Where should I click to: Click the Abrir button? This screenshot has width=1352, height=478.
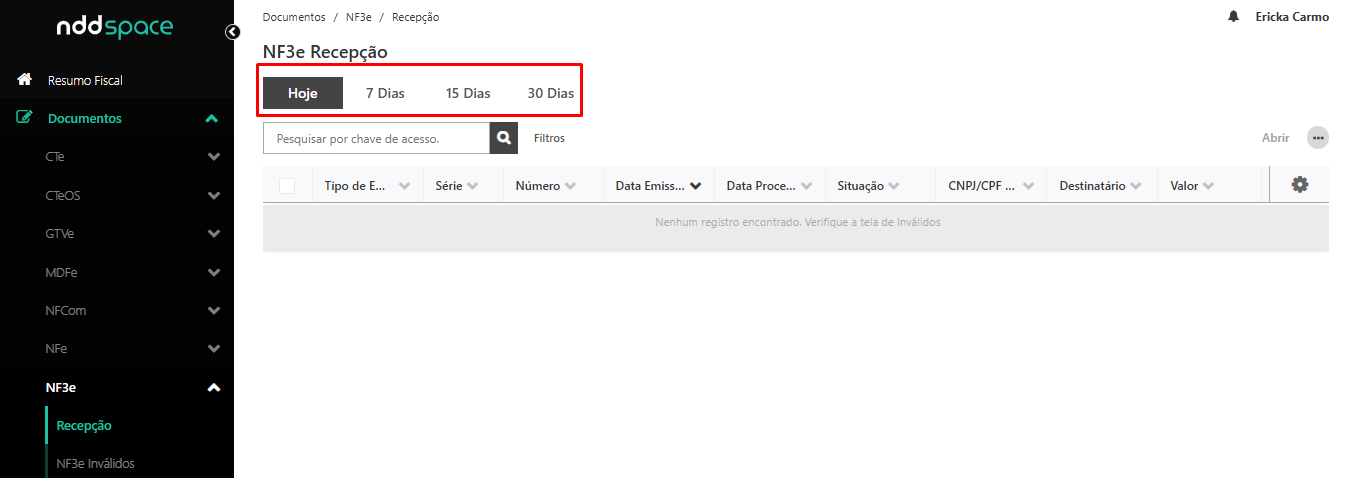[x=1275, y=138]
